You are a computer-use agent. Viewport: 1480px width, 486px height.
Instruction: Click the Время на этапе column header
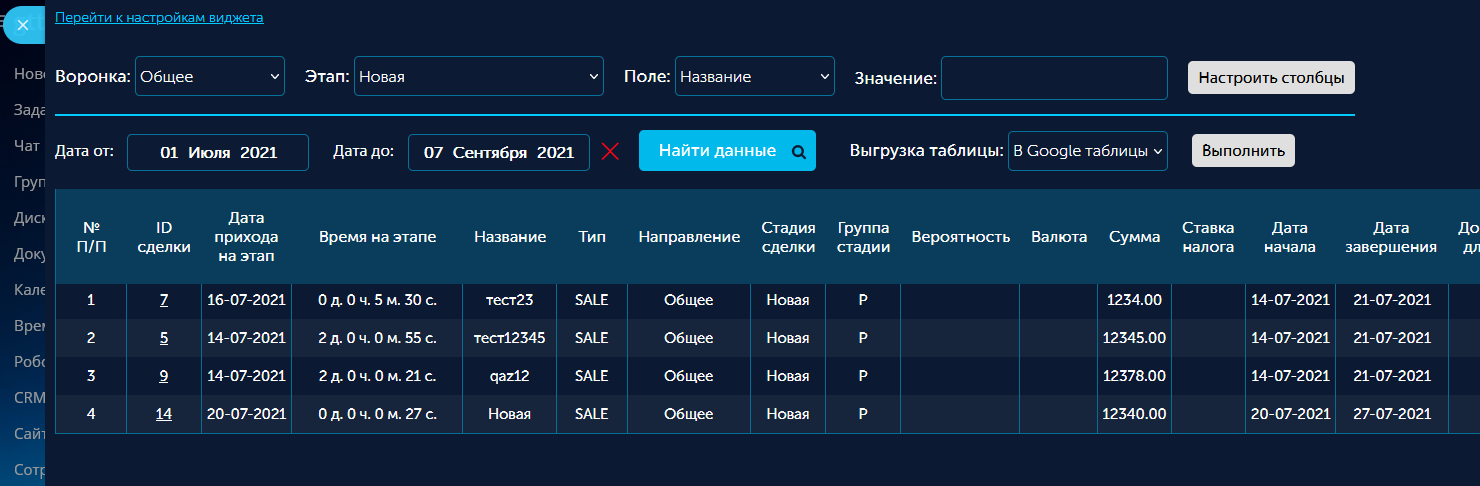click(x=377, y=237)
